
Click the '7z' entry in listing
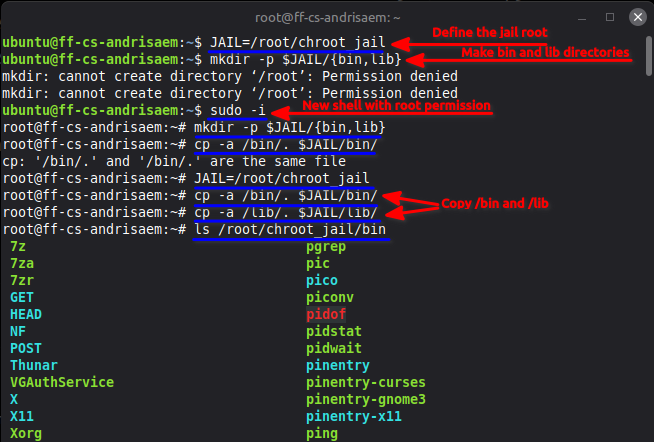coord(18,246)
